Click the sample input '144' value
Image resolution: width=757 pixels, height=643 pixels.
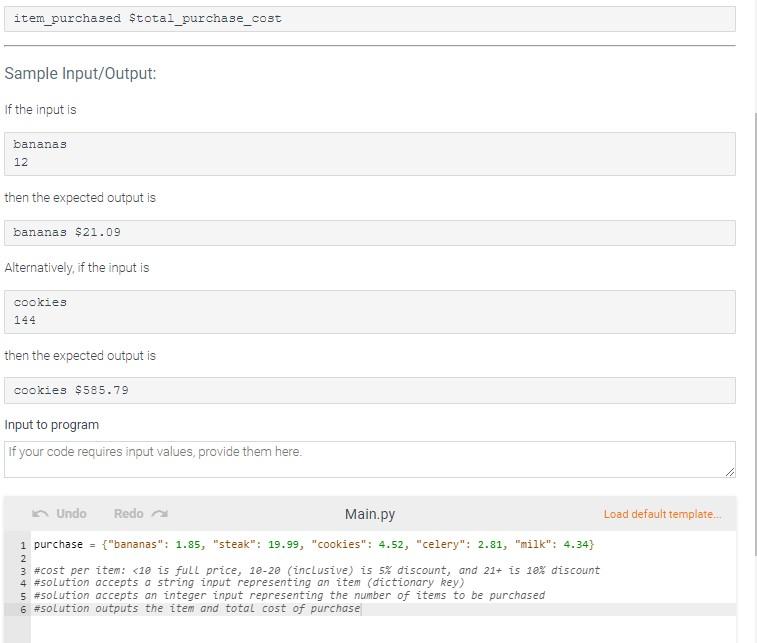coord(25,320)
